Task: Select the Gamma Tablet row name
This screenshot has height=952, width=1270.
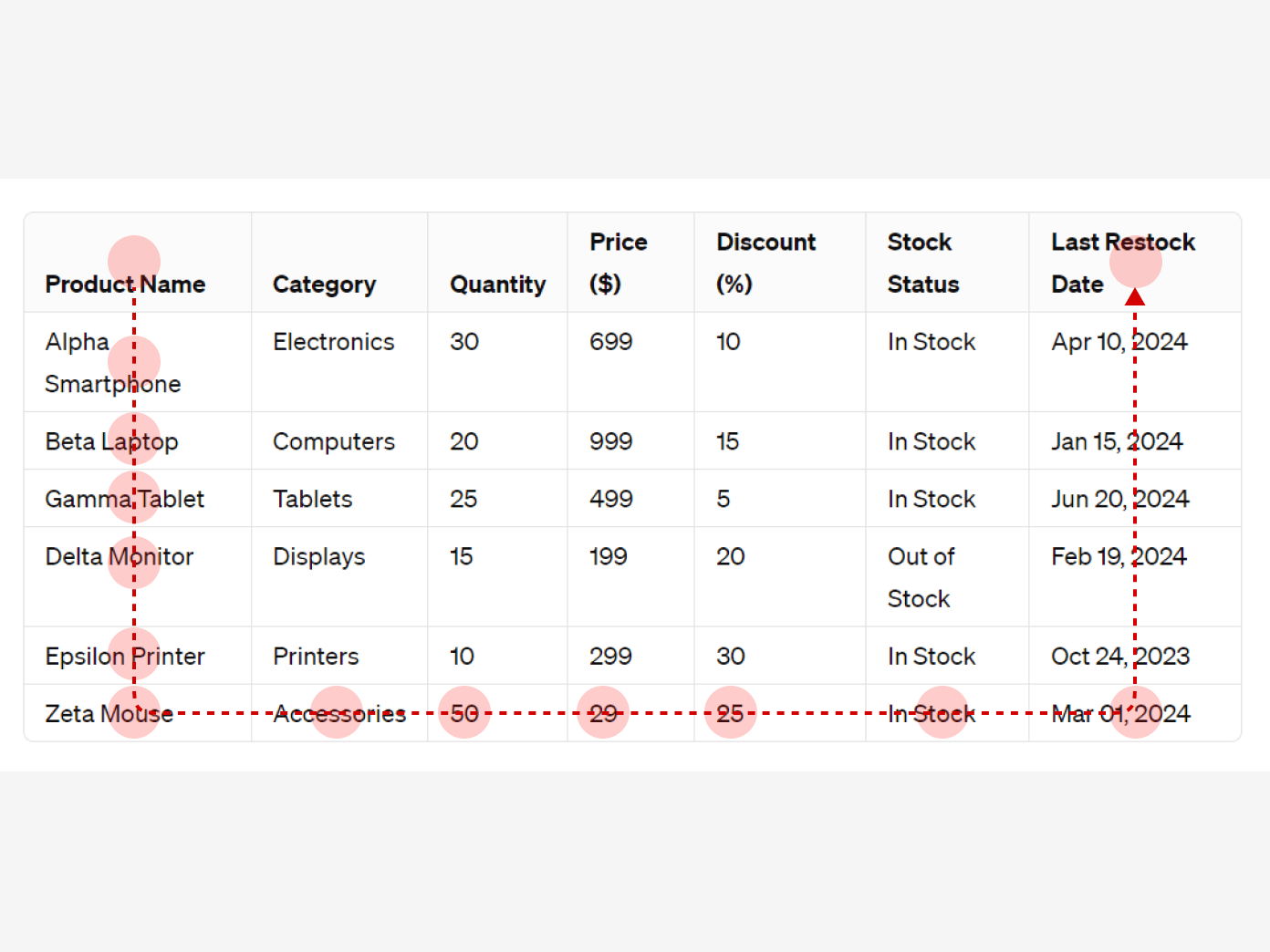Action: (125, 499)
